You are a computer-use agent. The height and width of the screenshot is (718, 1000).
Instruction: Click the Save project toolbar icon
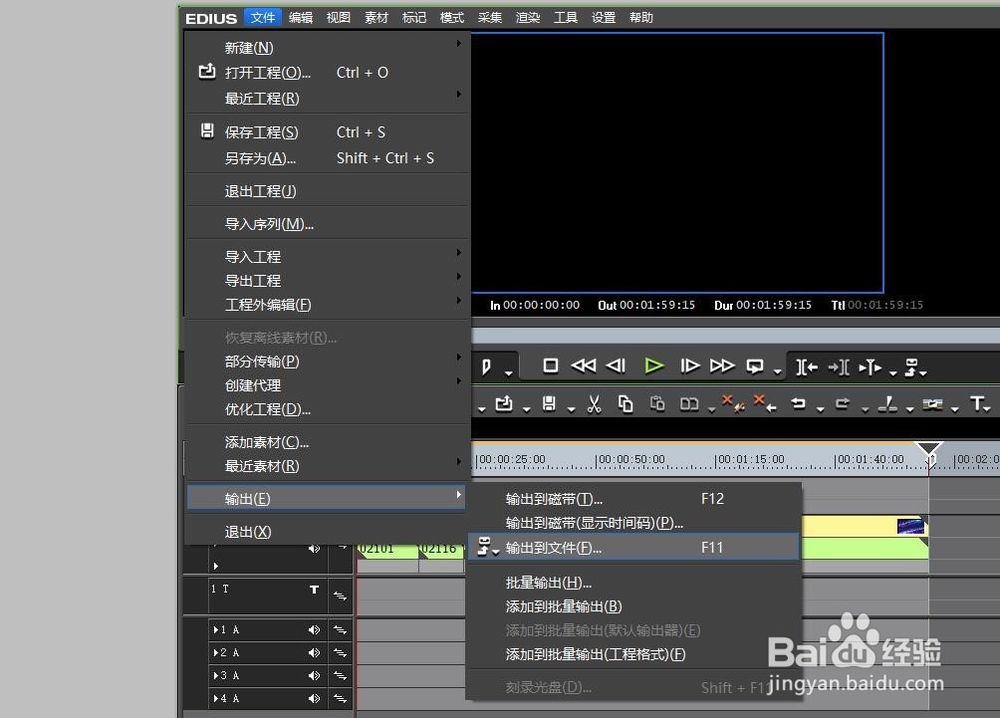pos(548,404)
